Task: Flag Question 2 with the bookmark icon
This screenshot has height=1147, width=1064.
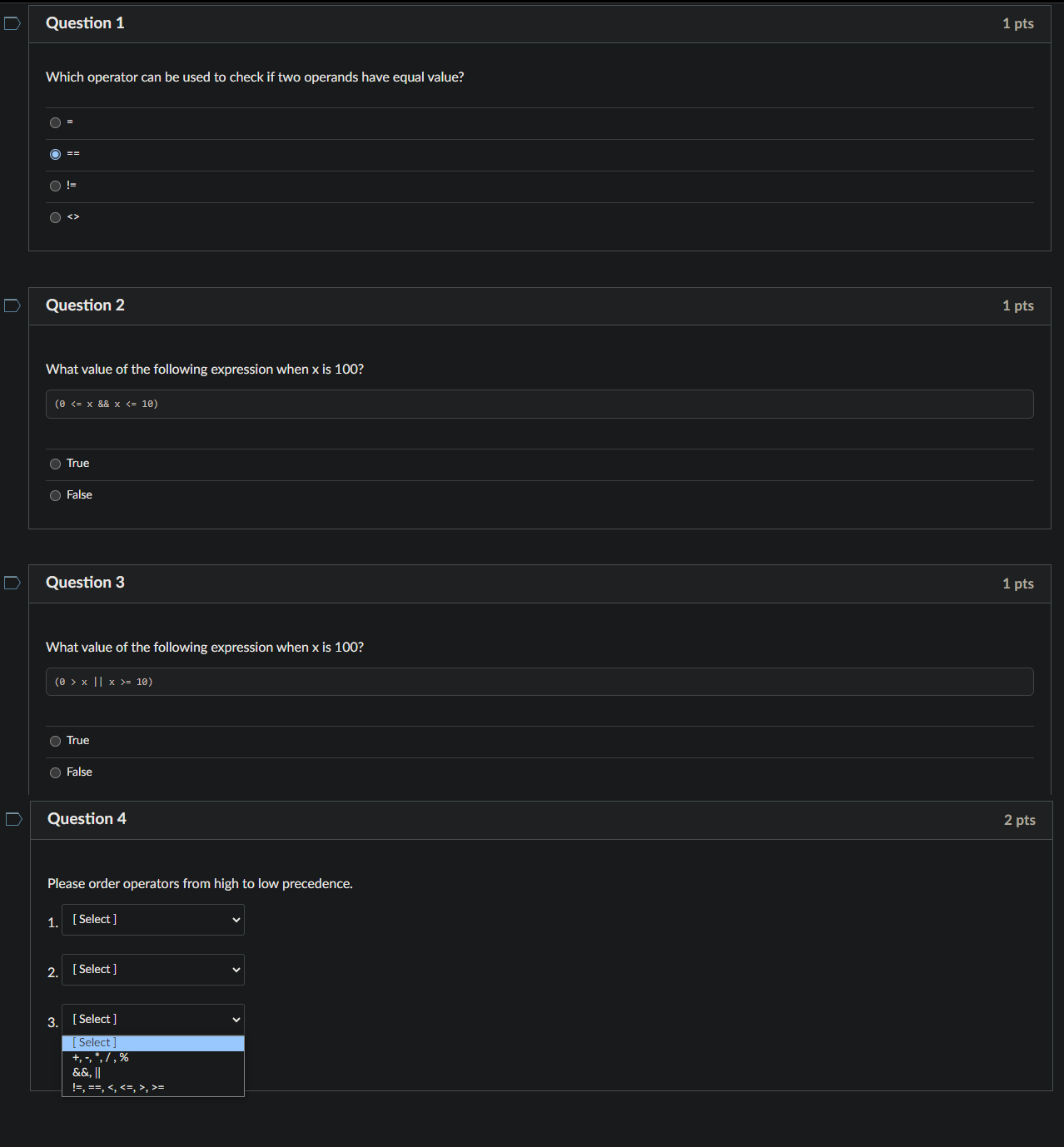Action: pos(12,305)
